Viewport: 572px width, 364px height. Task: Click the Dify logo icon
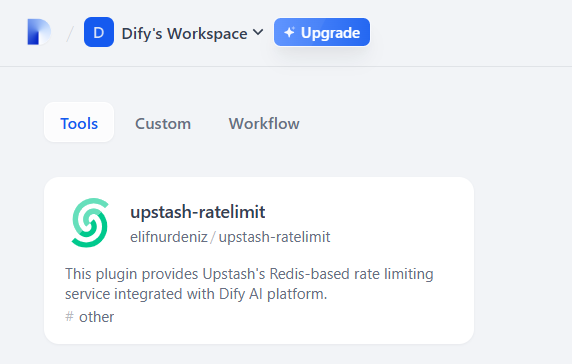(x=39, y=32)
